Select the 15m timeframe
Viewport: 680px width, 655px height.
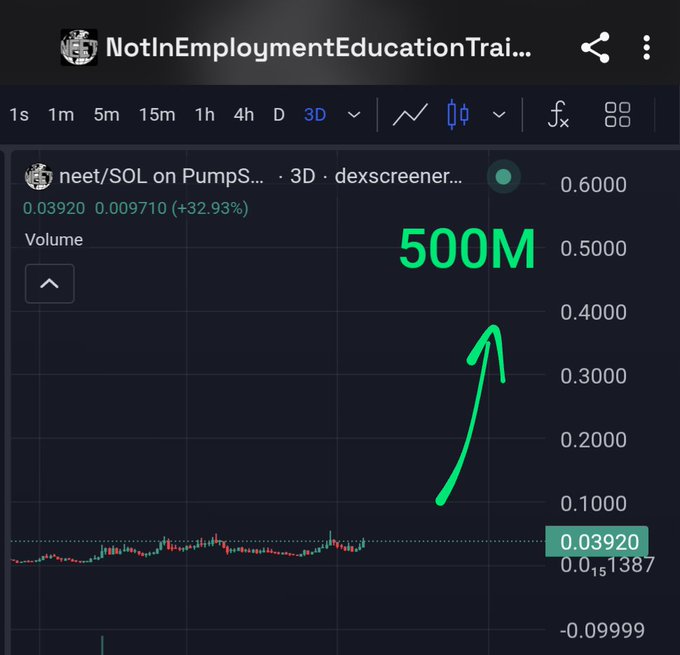point(157,115)
